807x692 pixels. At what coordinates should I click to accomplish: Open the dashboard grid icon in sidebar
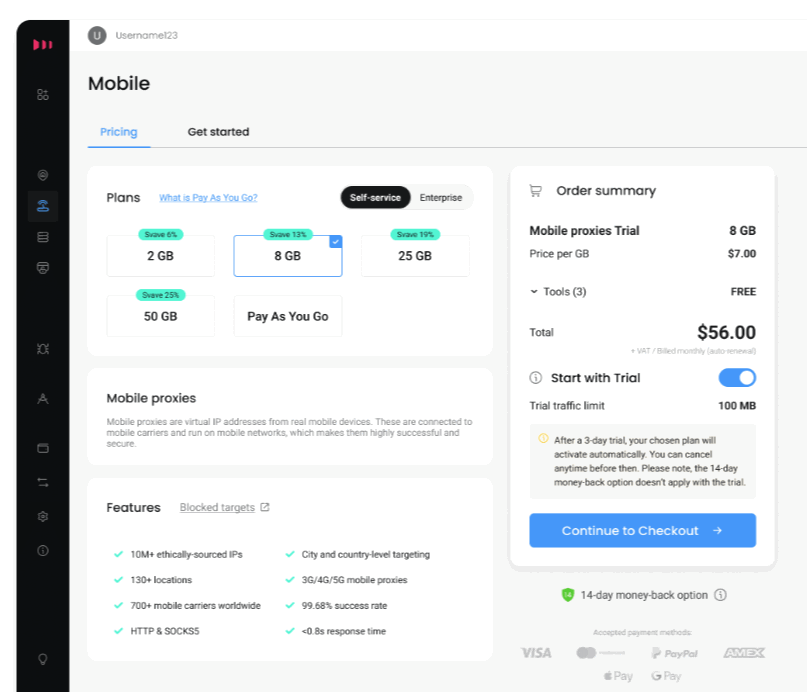pyautogui.click(x=42, y=95)
